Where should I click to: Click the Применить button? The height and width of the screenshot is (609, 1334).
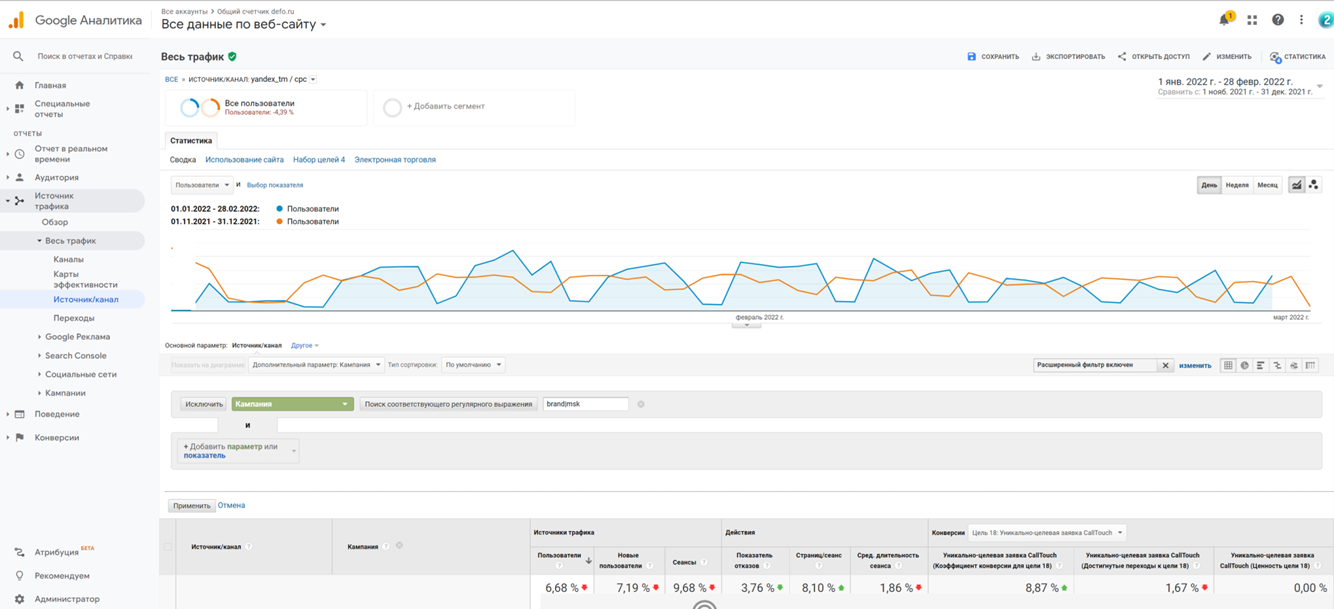click(191, 506)
